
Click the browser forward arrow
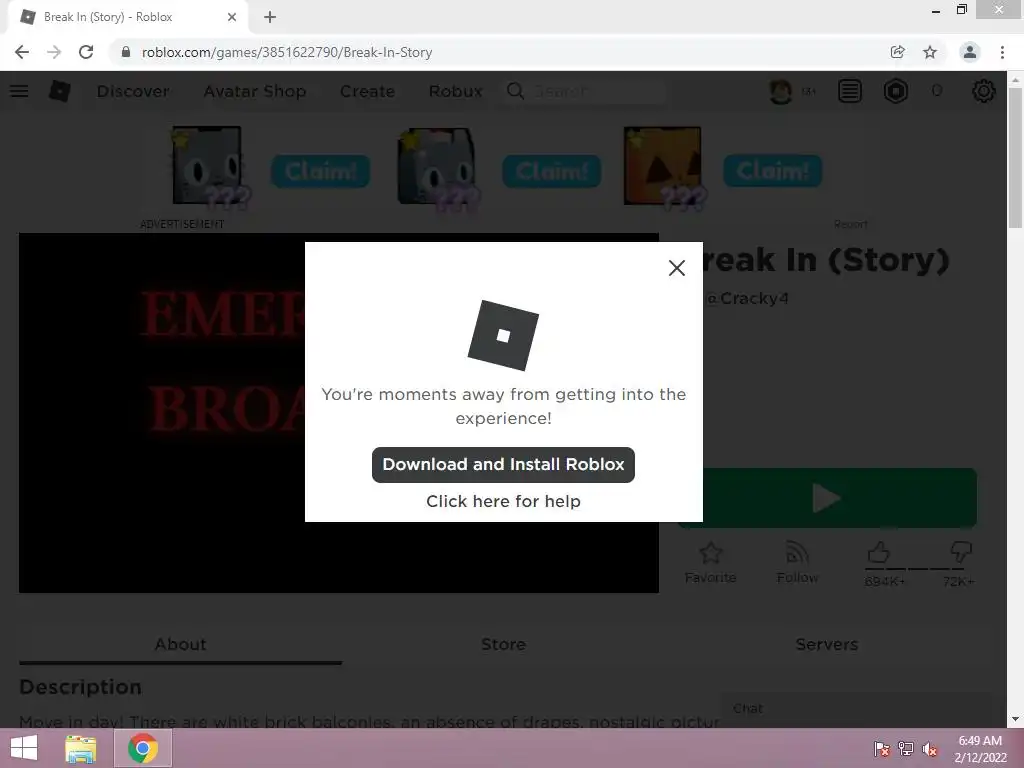(x=54, y=52)
